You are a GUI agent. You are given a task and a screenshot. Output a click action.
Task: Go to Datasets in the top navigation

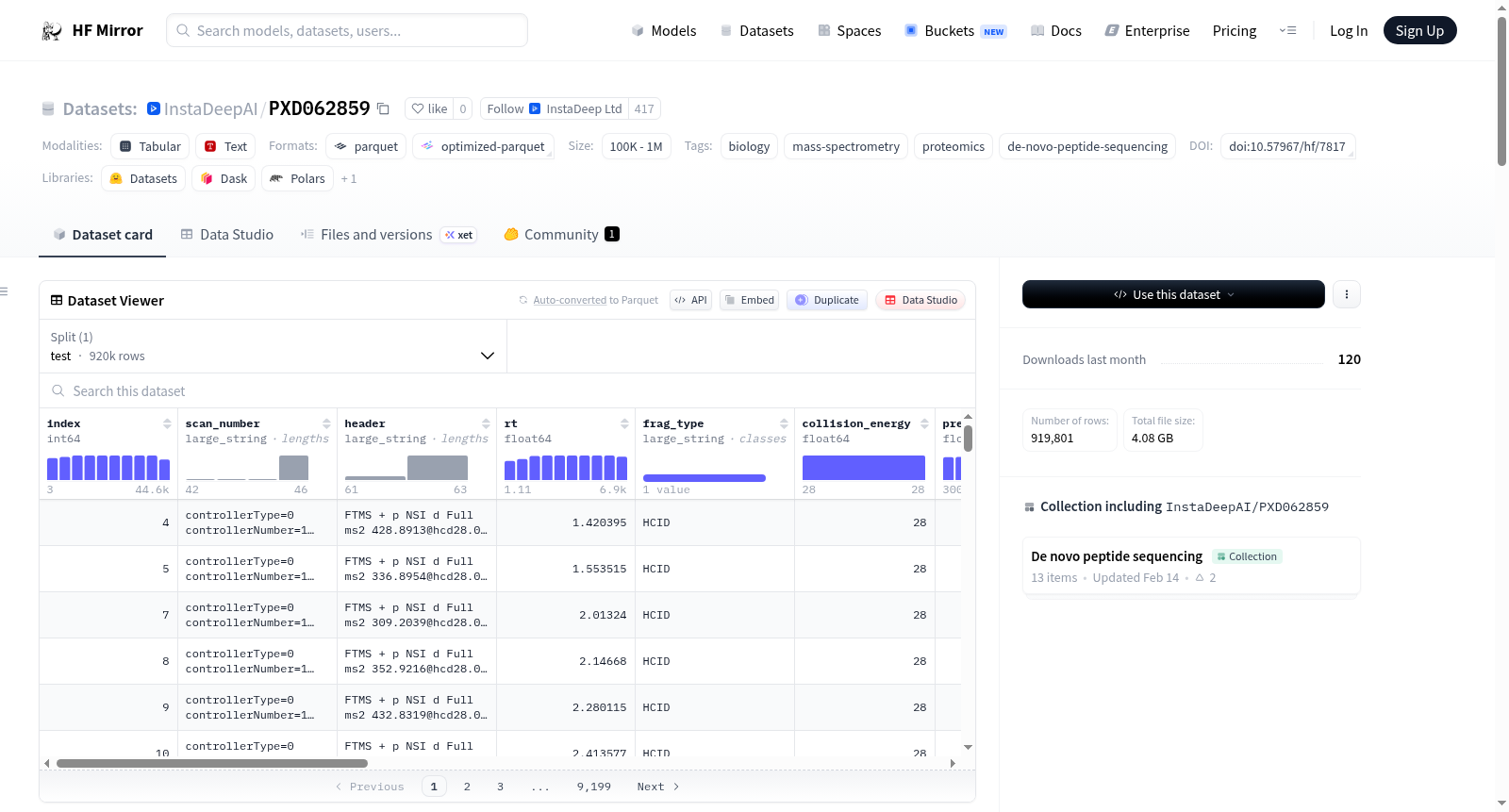tap(757, 31)
